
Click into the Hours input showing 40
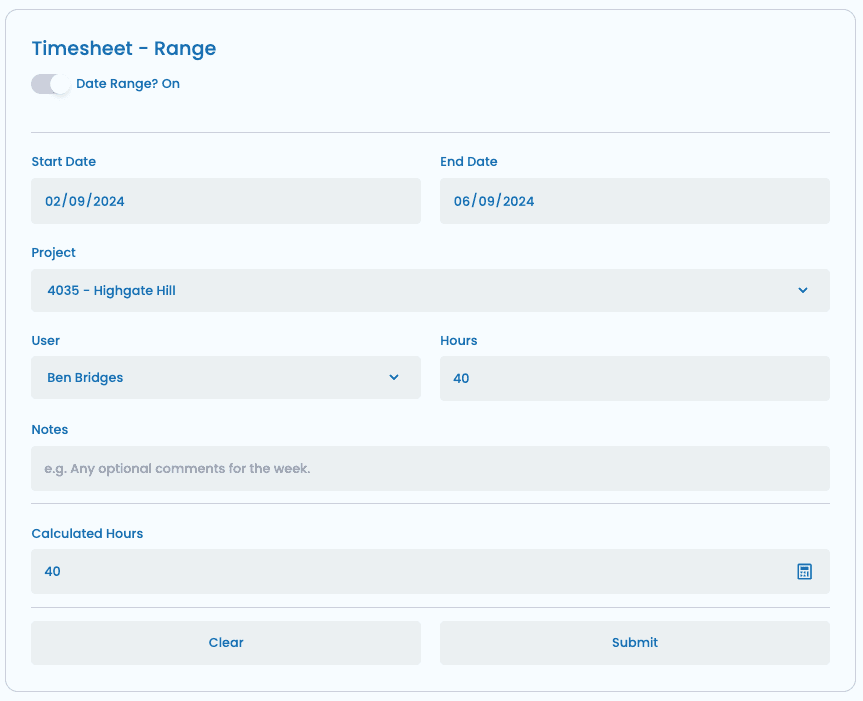(x=634, y=379)
